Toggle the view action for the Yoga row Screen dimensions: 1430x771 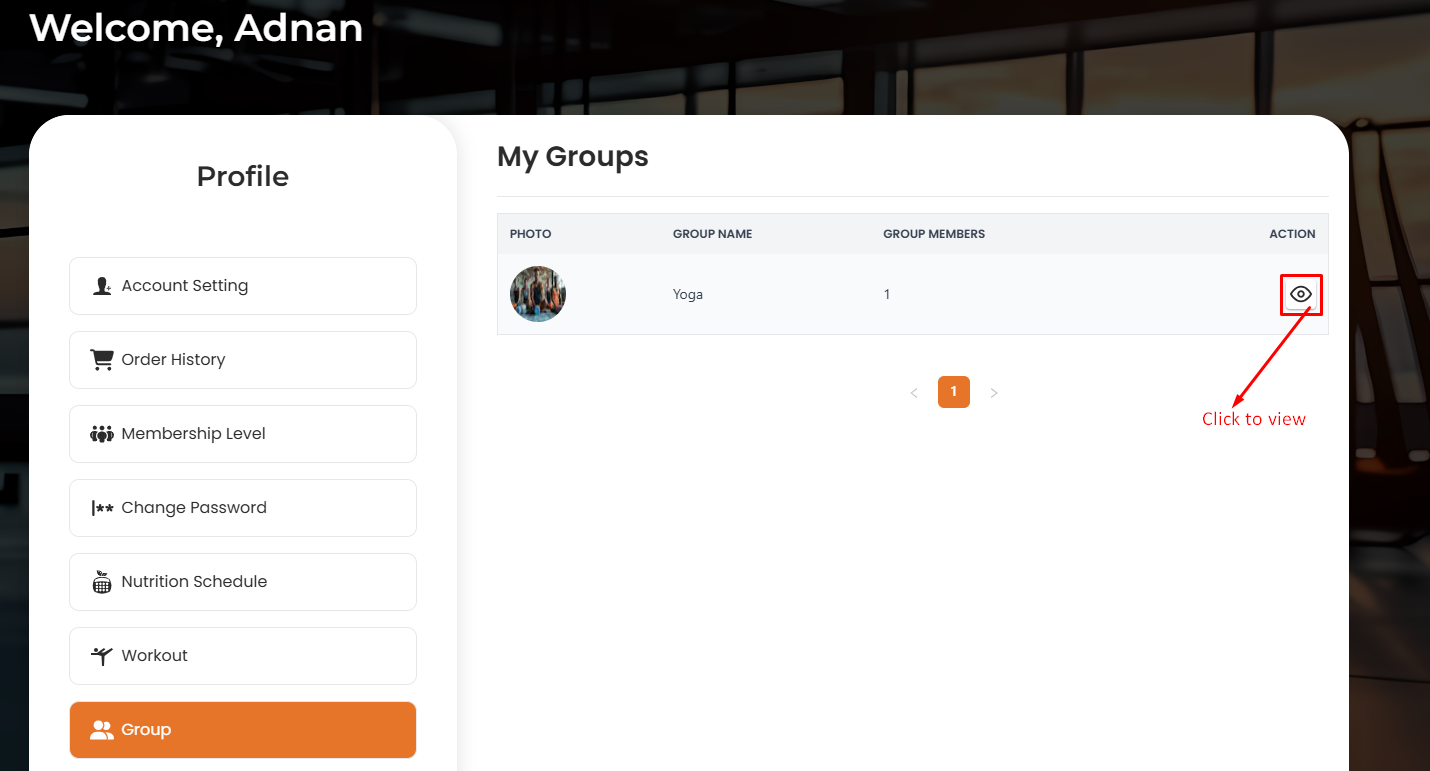point(1301,294)
